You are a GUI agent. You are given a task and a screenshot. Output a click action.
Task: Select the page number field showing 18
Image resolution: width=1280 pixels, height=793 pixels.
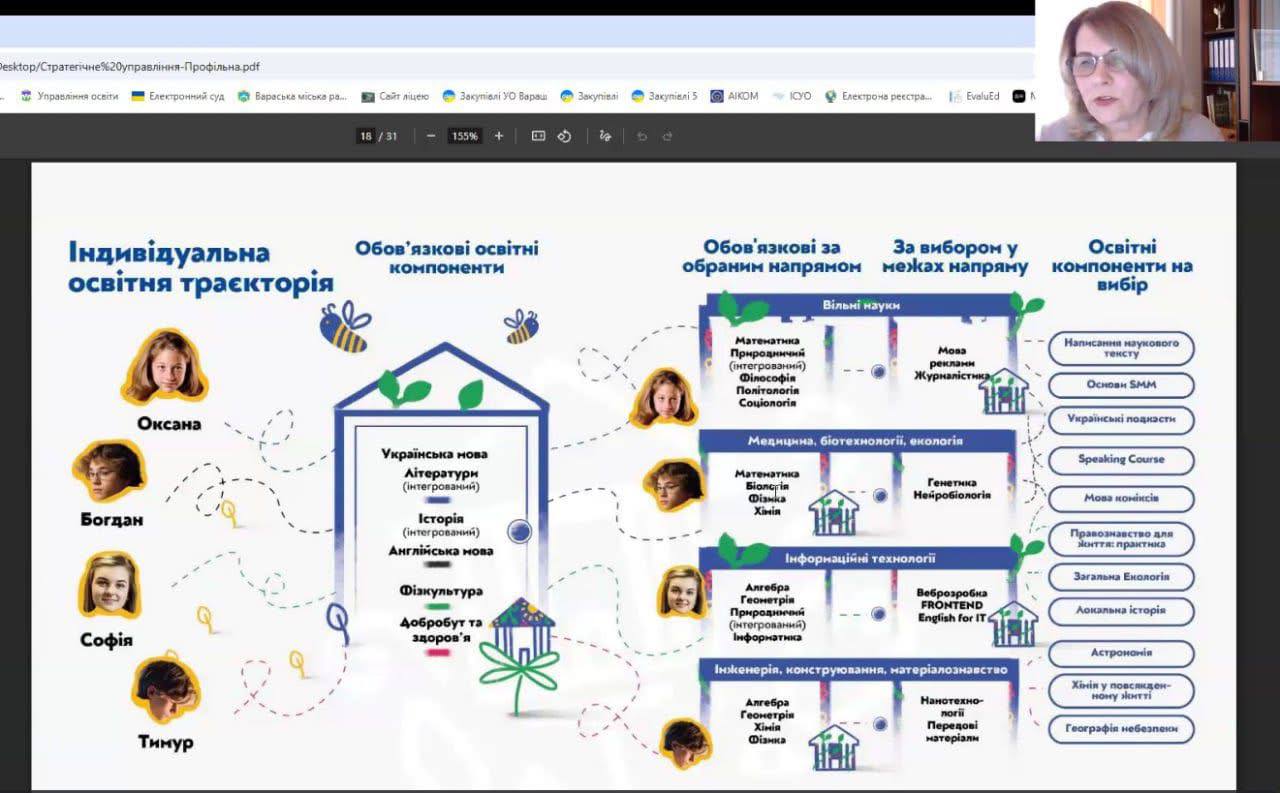[366, 136]
